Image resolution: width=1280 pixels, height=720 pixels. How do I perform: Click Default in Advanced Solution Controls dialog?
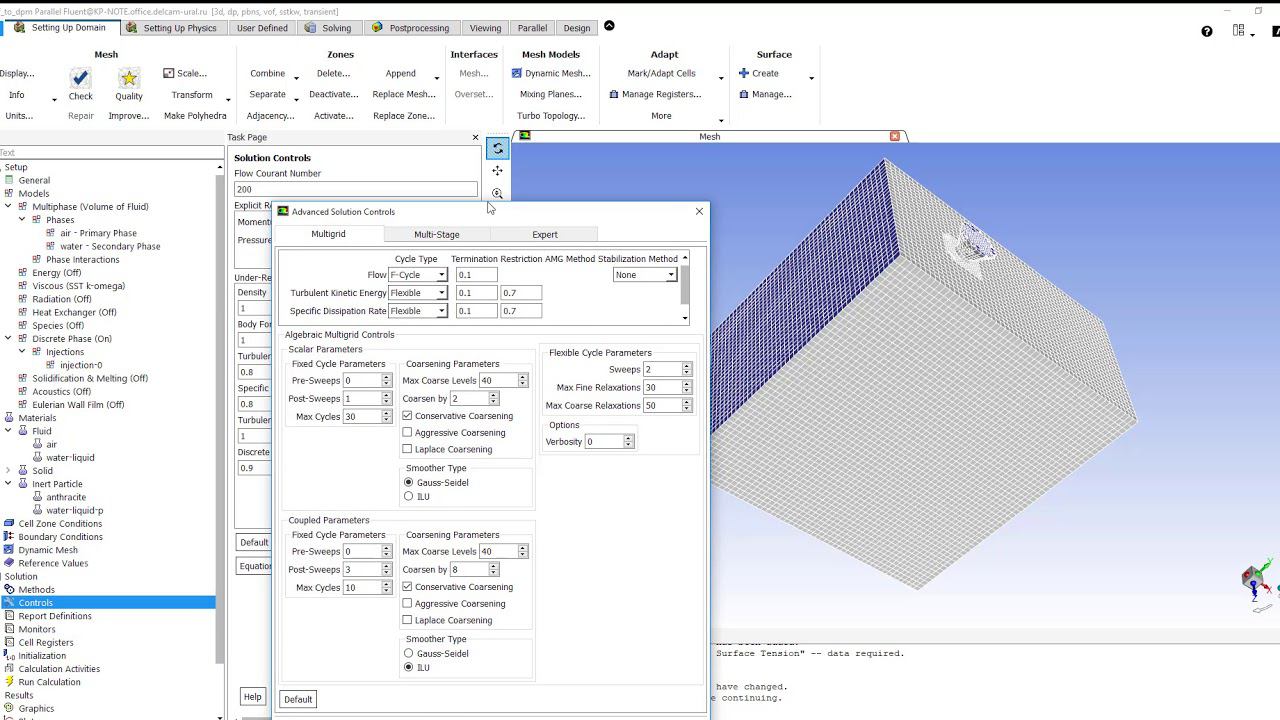coord(298,699)
